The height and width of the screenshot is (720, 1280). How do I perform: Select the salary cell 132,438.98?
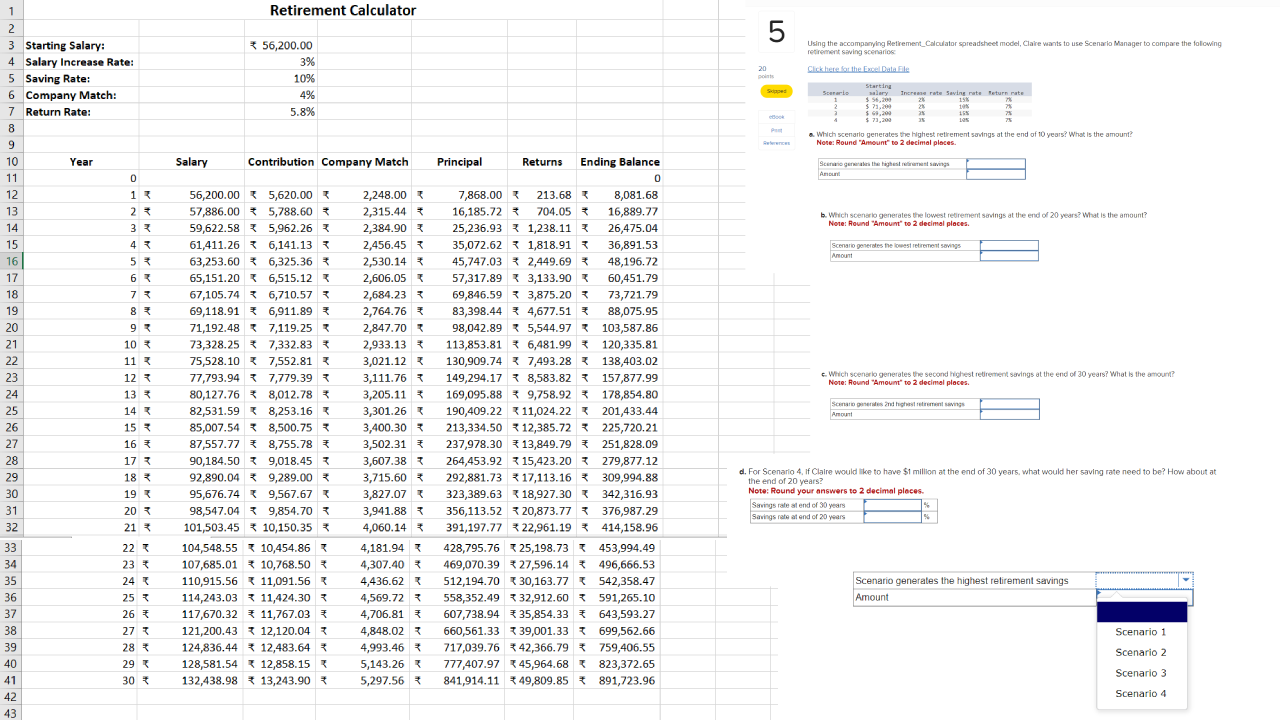[x=192, y=681]
